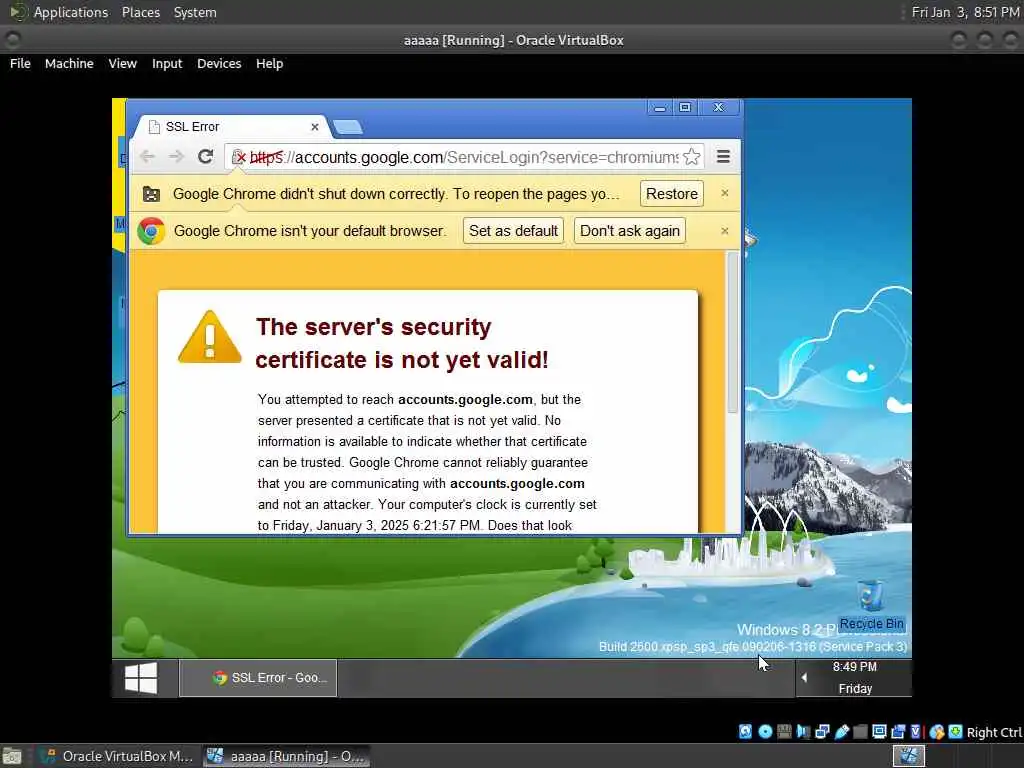
Task: Click Restore button in infobar
Action: (x=671, y=194)
